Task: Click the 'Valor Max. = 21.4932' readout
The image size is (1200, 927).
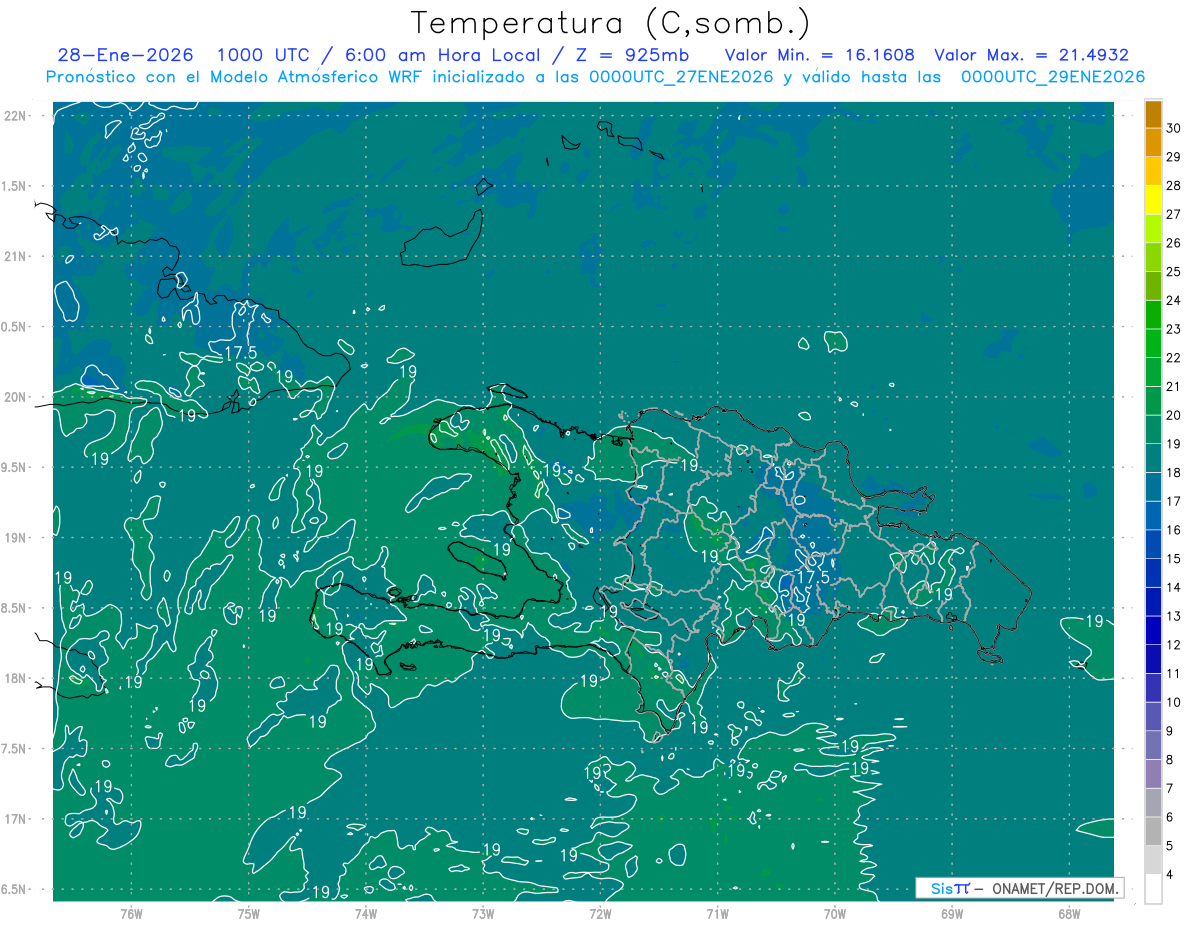Action: click(x=1031, y=56)
